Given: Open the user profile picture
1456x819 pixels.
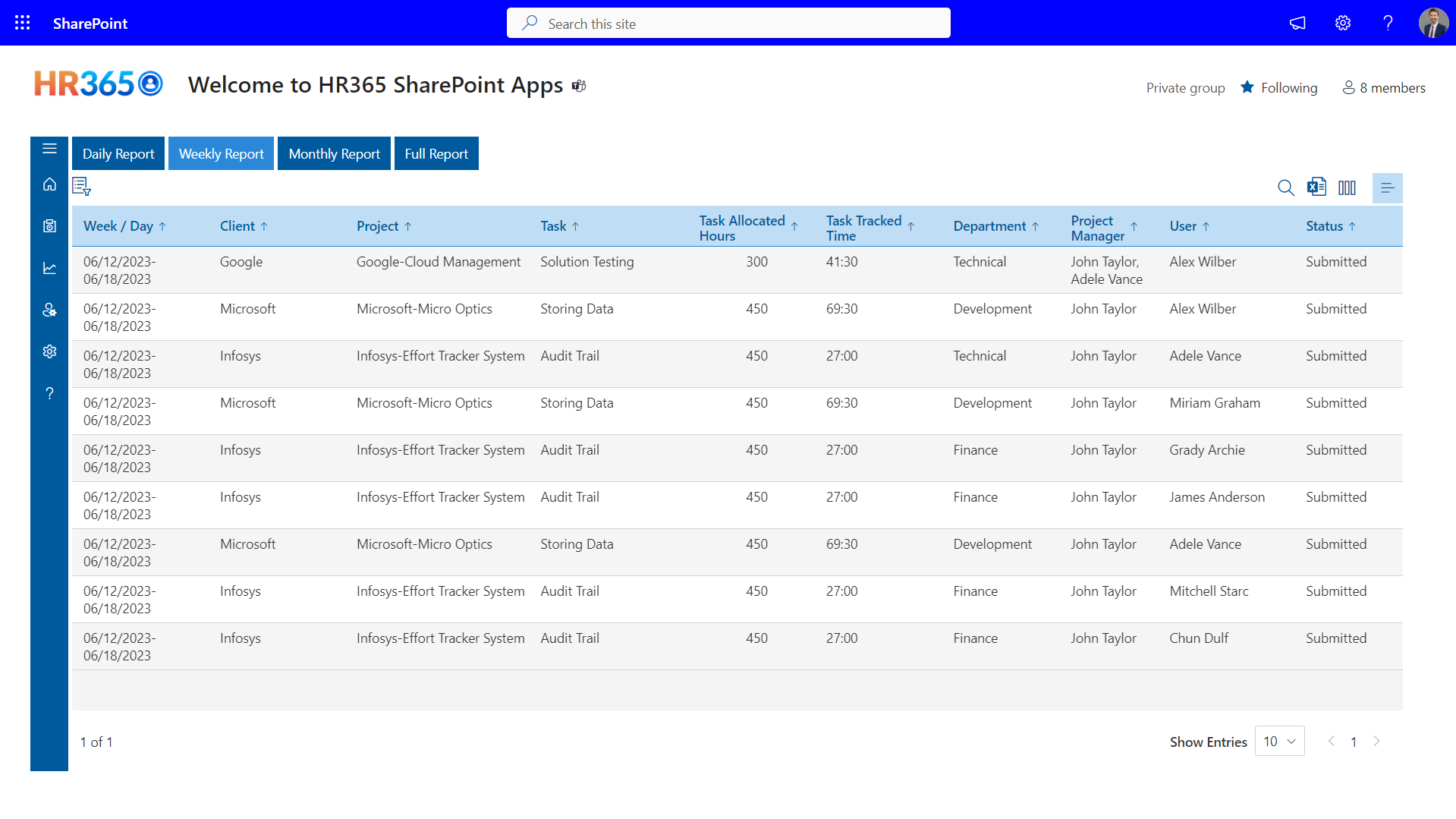Looking at the screenshot, I should pyautogui.click(x=1433, y=23).
